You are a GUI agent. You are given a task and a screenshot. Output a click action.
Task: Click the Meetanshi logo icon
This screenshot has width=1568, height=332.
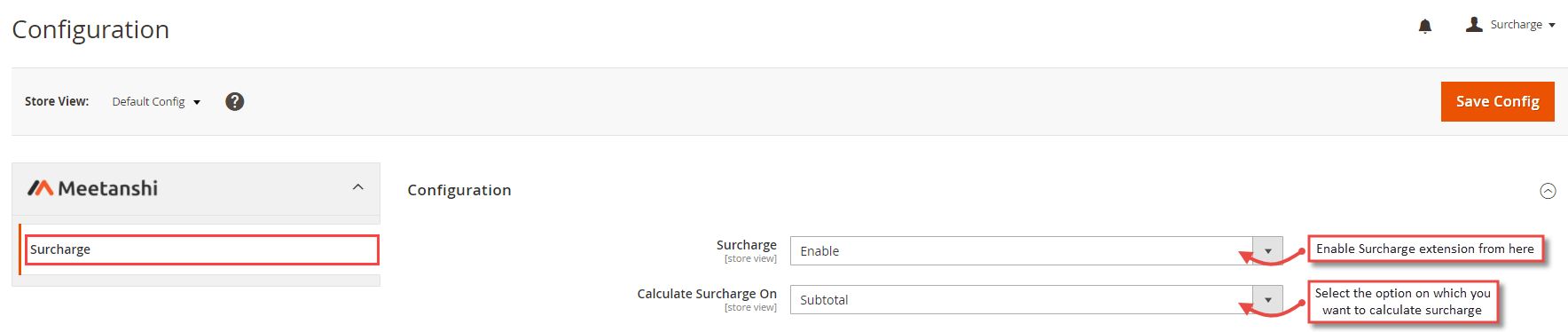(x=40, y=188)
